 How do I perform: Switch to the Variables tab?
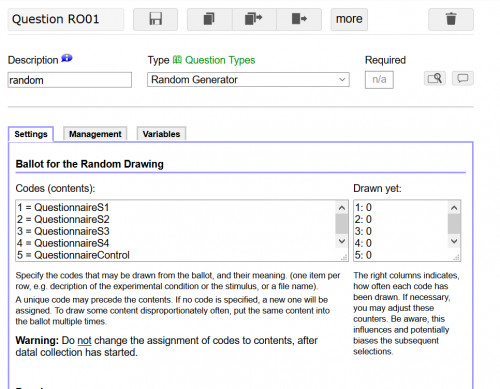tap(161, 134)
